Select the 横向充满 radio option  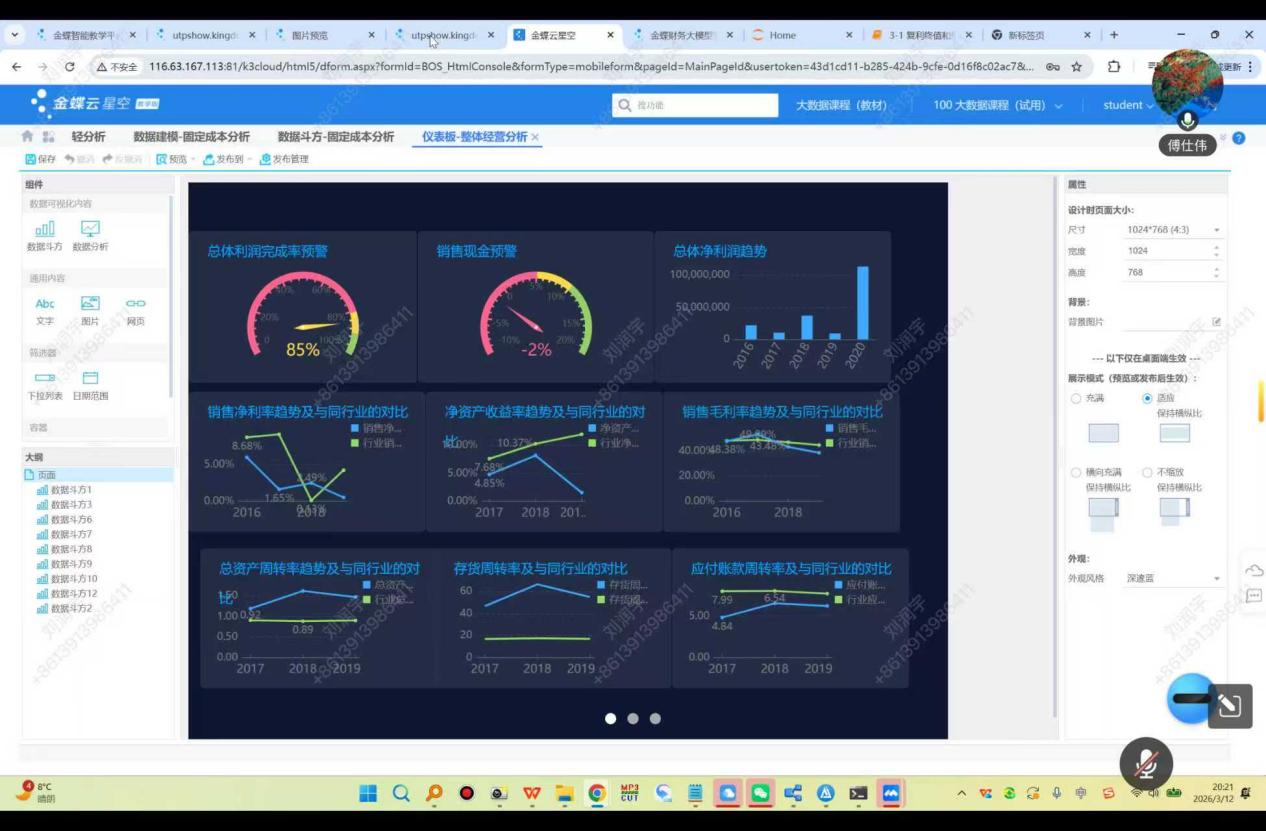coord(1076,472)
